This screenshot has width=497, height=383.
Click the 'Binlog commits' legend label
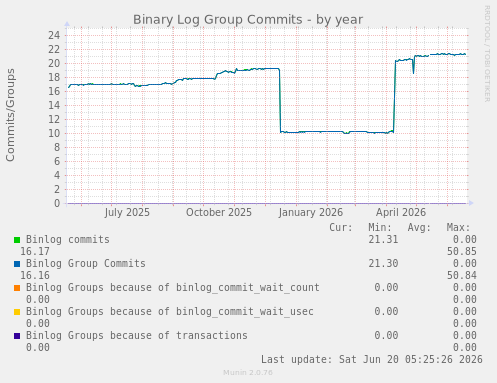tap(68, 240)
